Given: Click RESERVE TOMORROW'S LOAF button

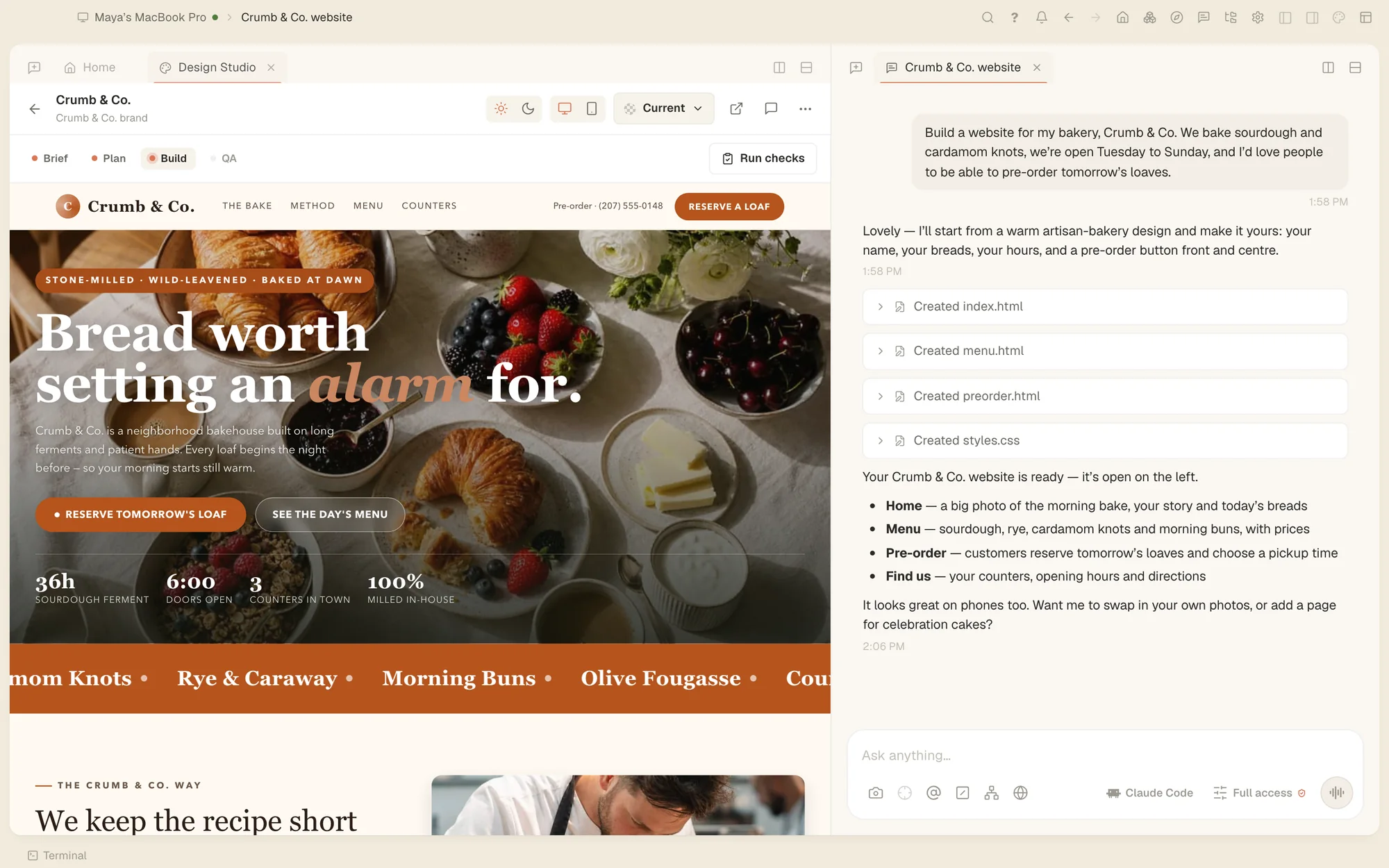Looking at the screenshot, I should [x=141, y=515].
